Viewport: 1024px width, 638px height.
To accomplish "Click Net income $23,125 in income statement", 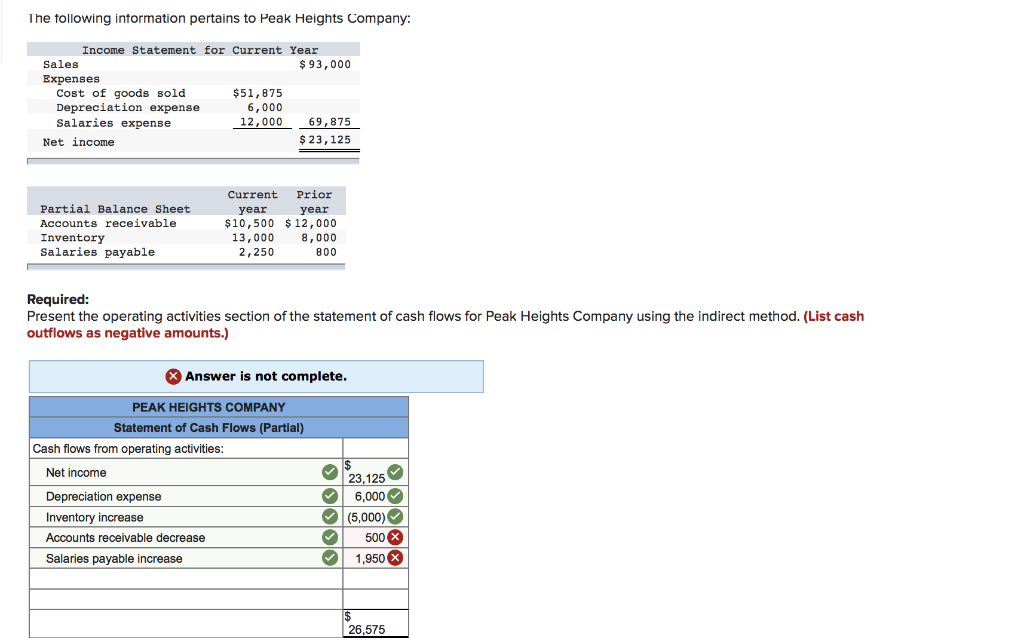I will [x=325, y=140].
